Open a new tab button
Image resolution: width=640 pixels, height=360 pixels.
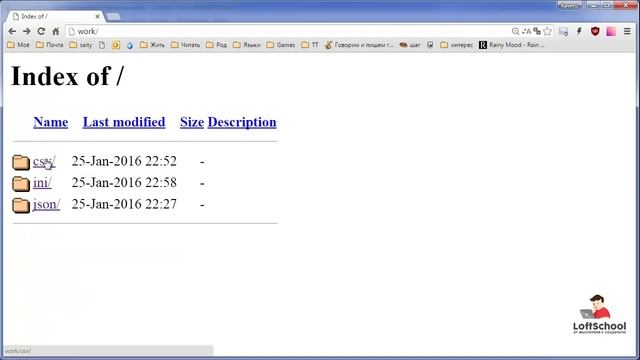click(113, 17)
